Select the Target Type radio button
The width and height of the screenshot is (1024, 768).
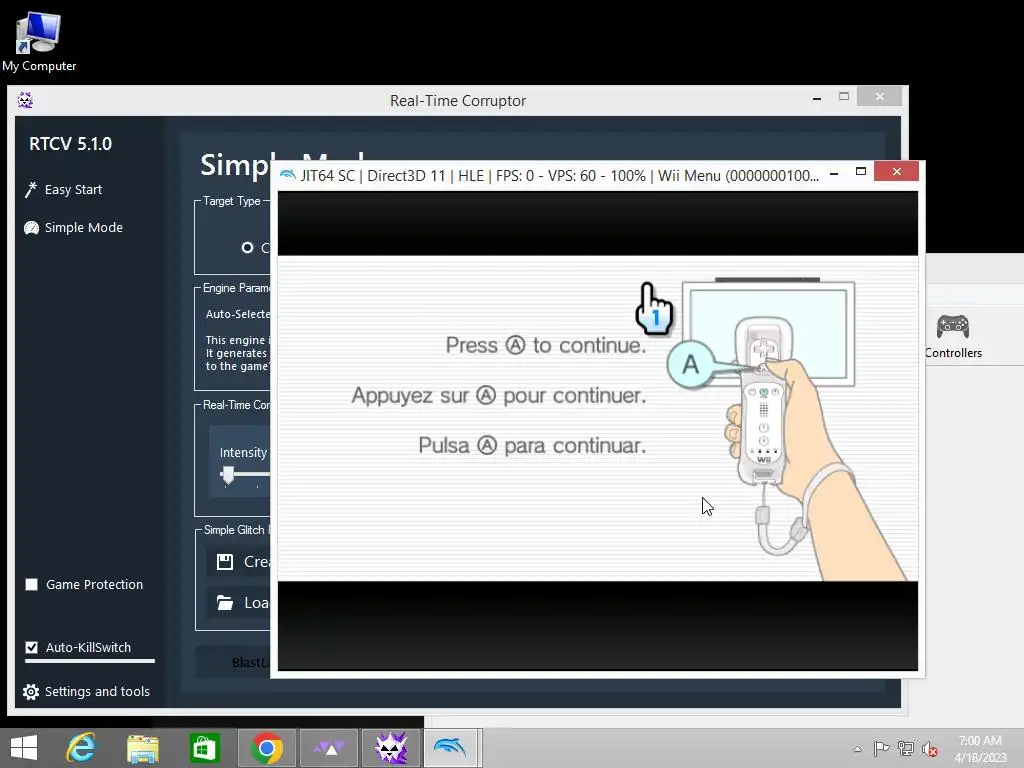click(247, 248)
